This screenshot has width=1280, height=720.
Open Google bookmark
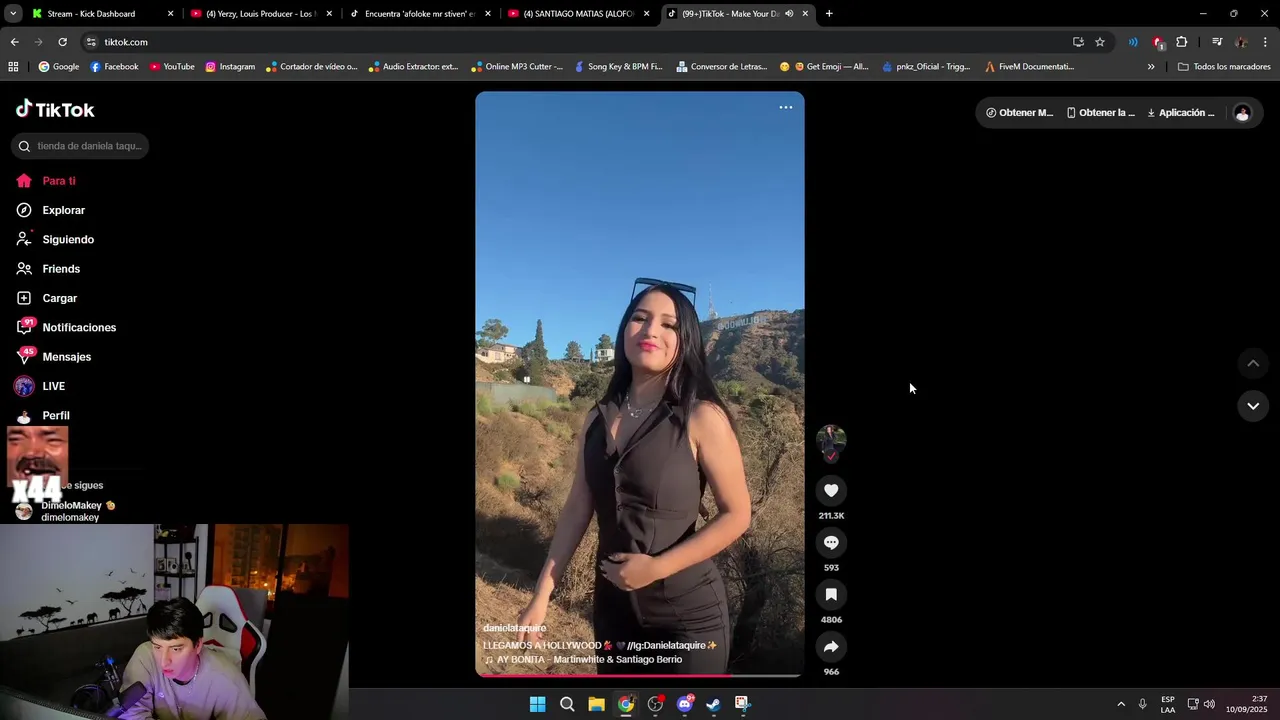(59, 67)
